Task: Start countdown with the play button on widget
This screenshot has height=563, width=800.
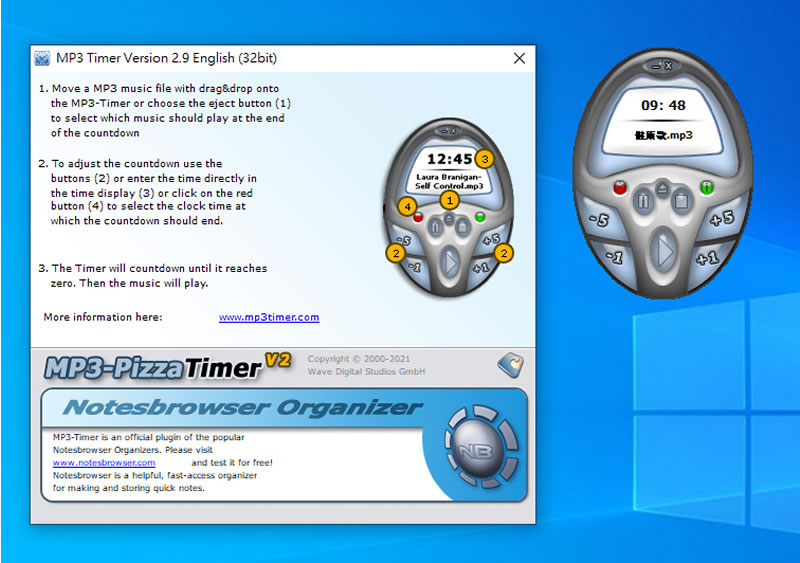Action: pos(664,251)
